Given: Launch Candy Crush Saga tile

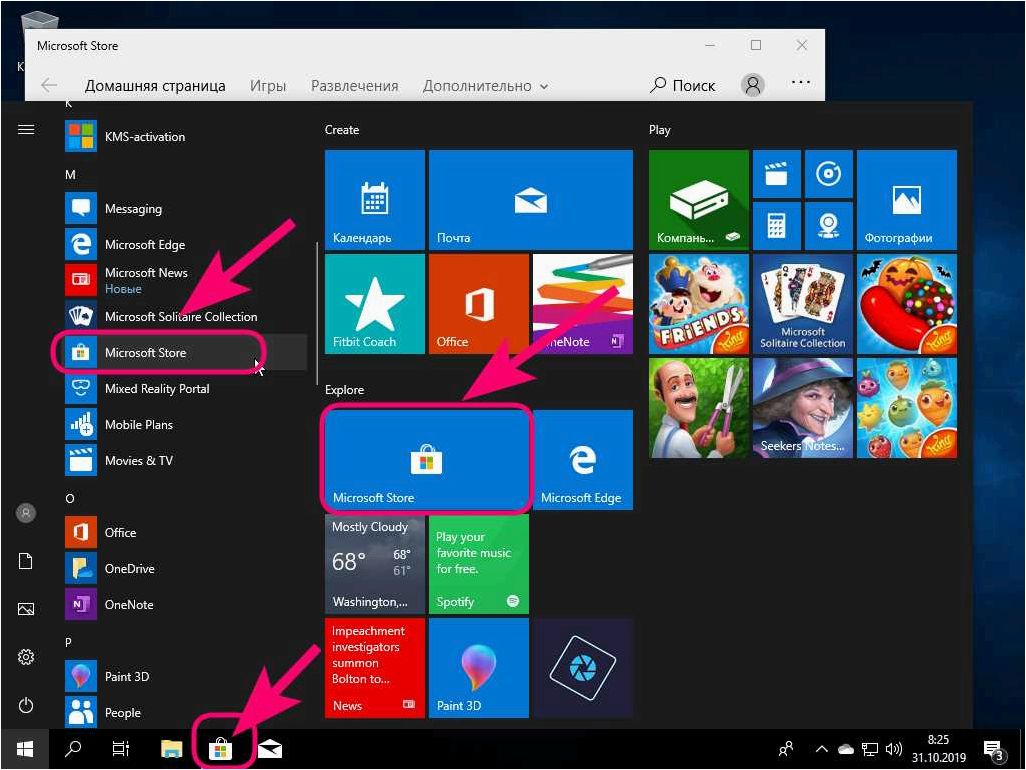Looking at the screenshot, I should click(907, 304).
